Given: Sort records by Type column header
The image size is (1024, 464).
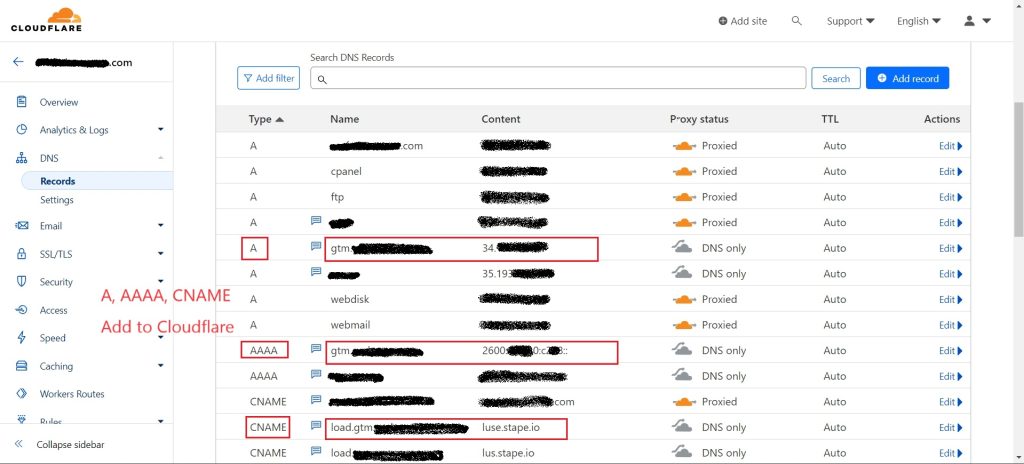Looking at the screenshot, I should click(266, 119).
